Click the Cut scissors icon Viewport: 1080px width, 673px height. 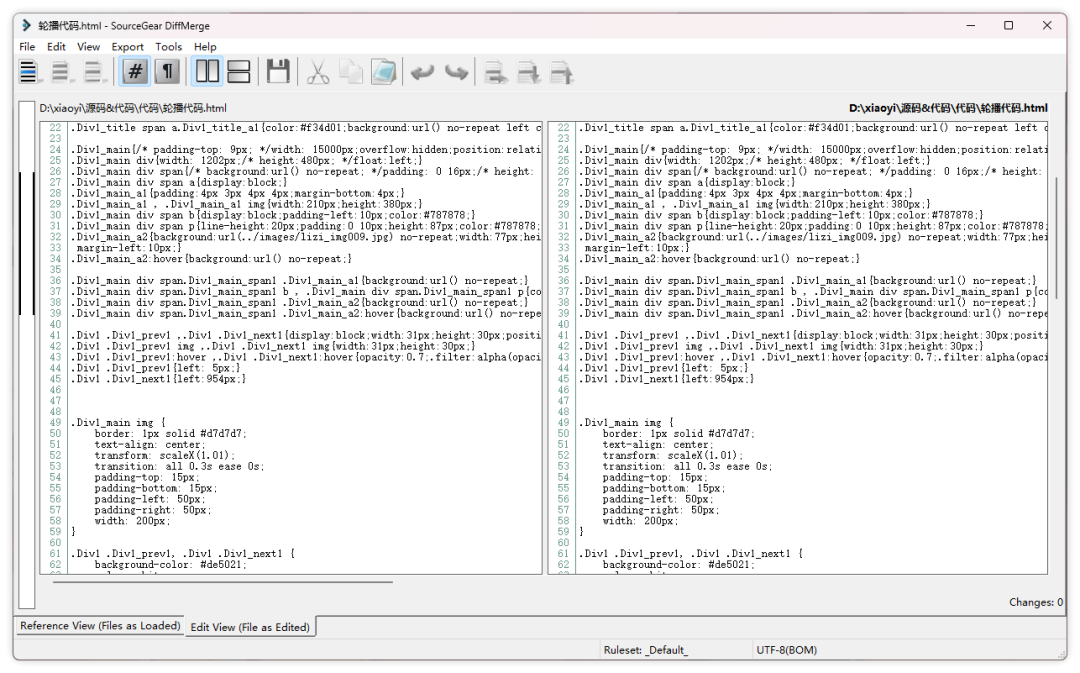coord(318,72)
